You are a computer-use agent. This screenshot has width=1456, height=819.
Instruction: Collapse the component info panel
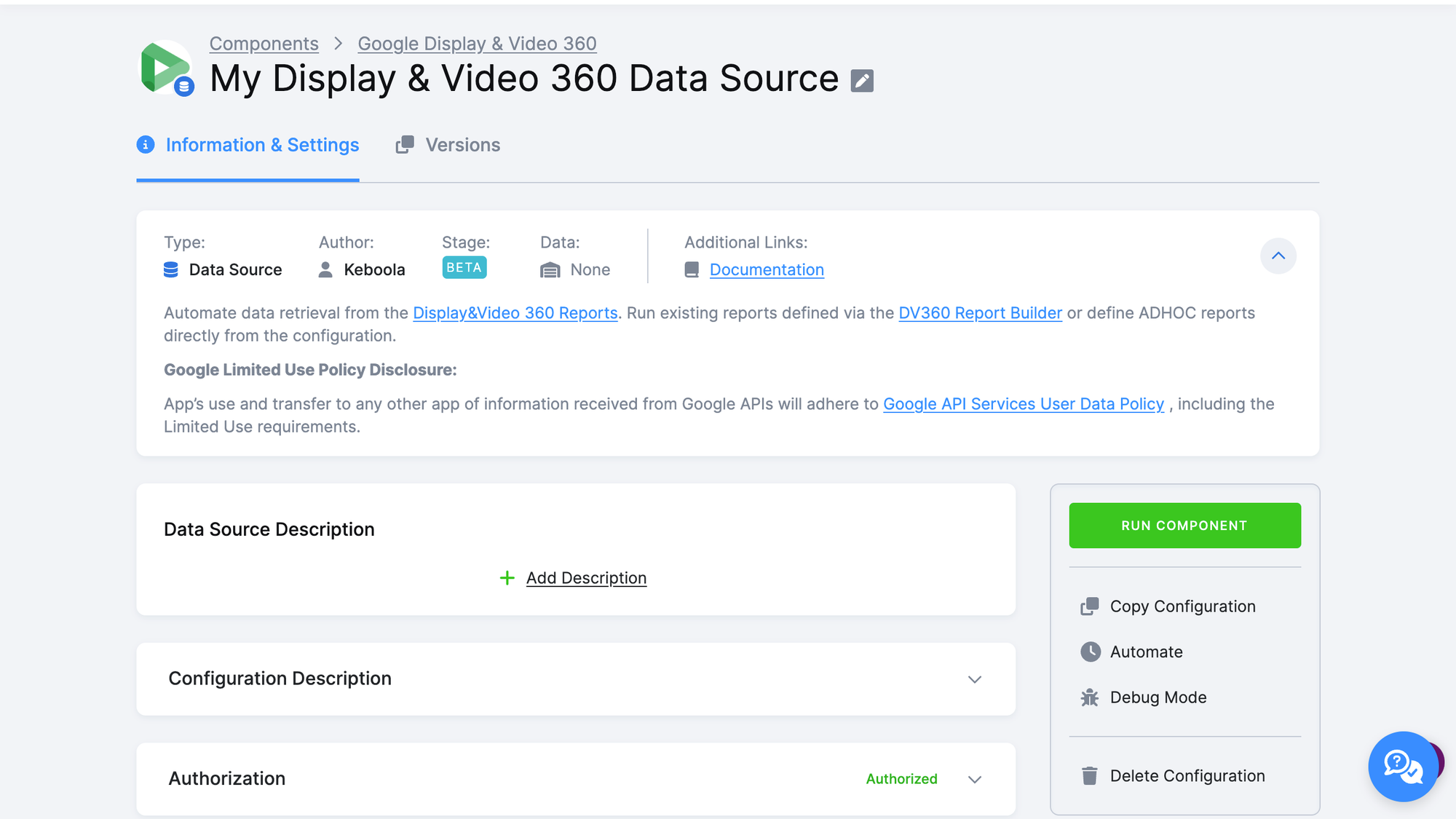coord(1279,256)
